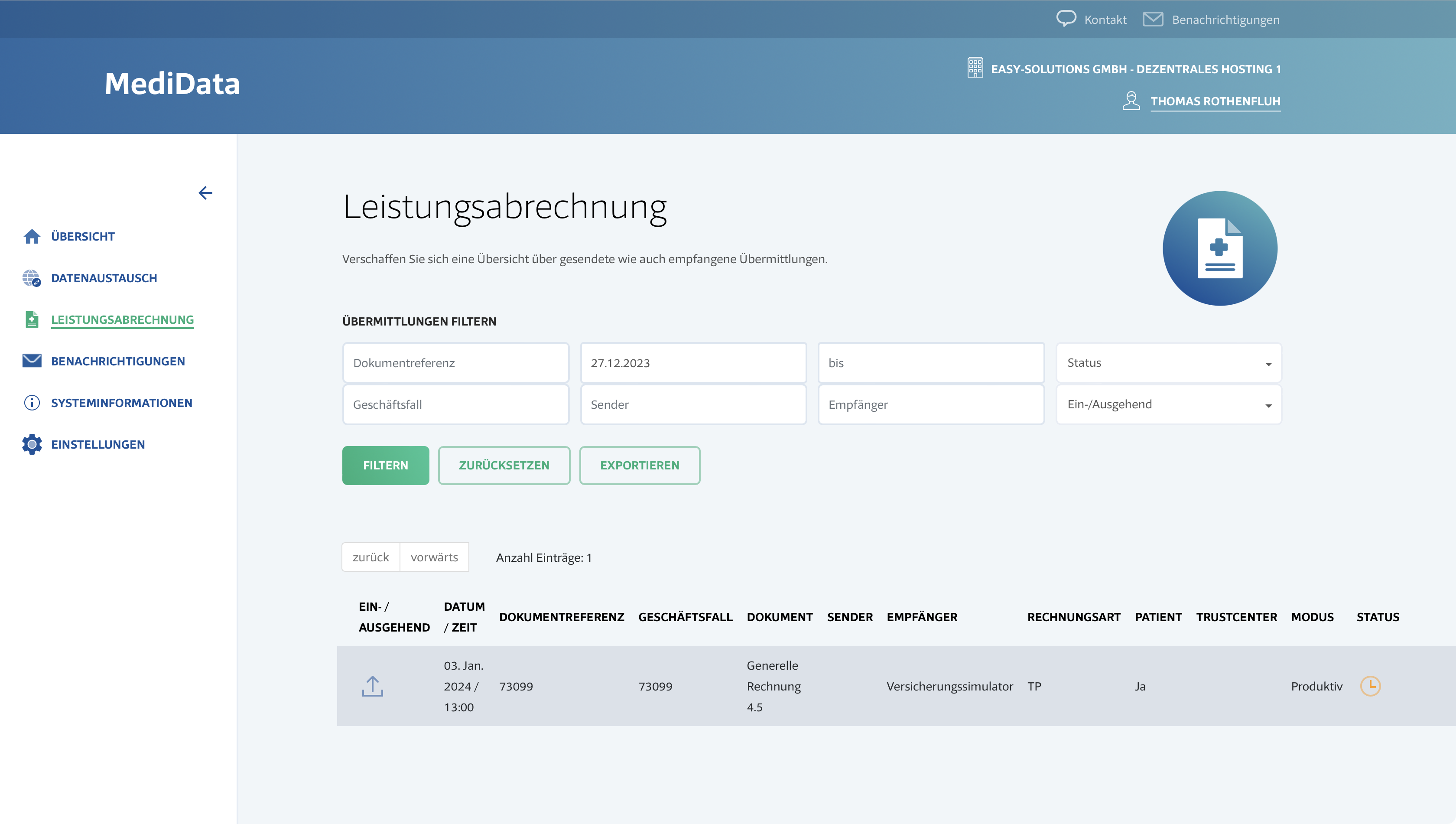Click the pending clock status icon
The image size is (1456, 824).
[1370, 686]
